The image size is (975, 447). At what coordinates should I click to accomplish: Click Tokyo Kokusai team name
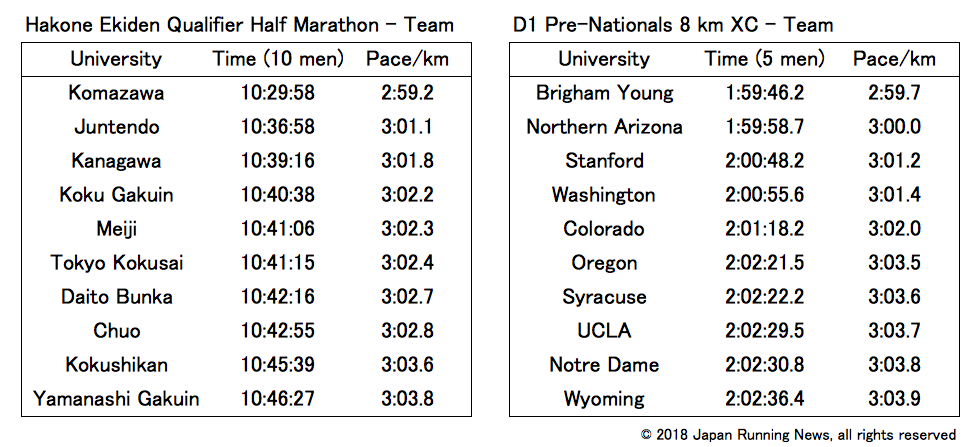coord(116,263)
